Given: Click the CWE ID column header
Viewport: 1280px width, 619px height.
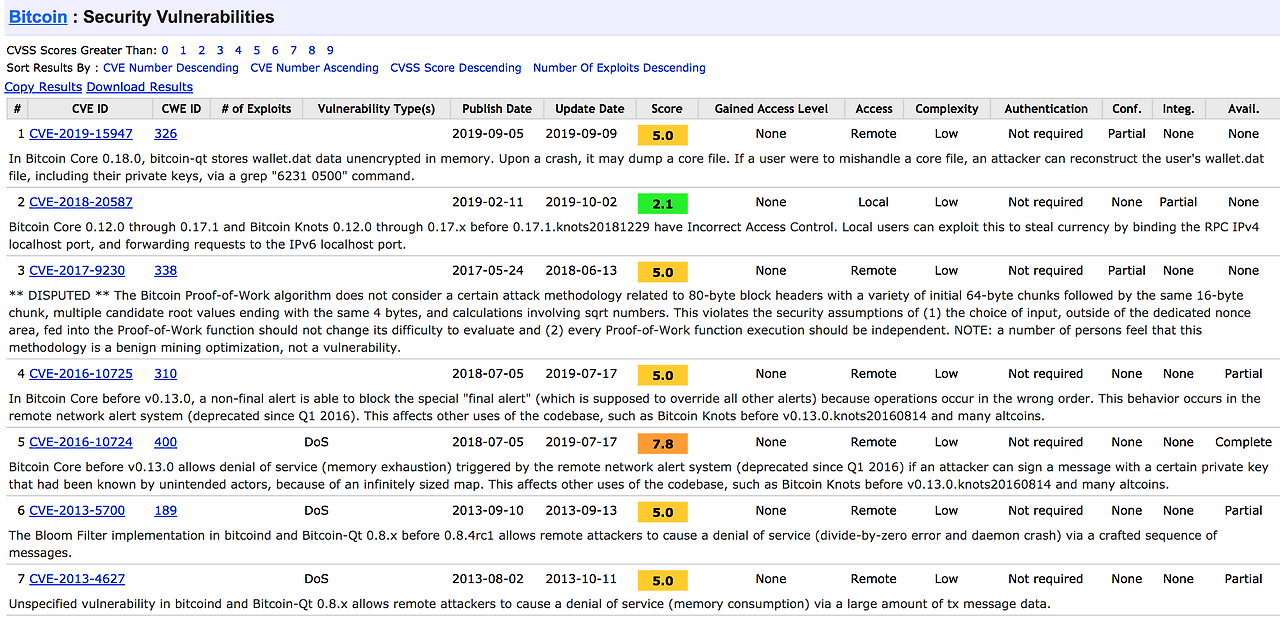Looking at the screenshot, I should pyautogui.click(x=181, y=109).
